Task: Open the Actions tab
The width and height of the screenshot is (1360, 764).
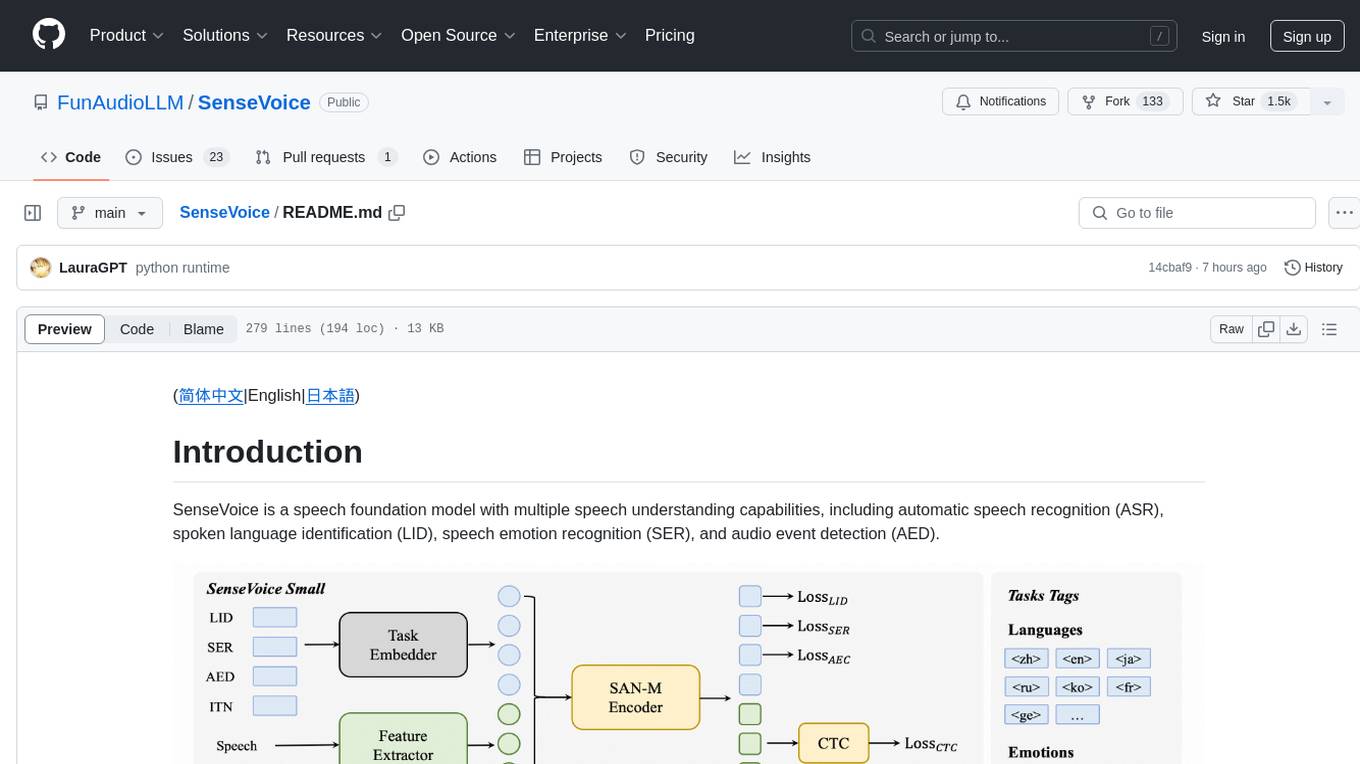Action: point(460,157)
